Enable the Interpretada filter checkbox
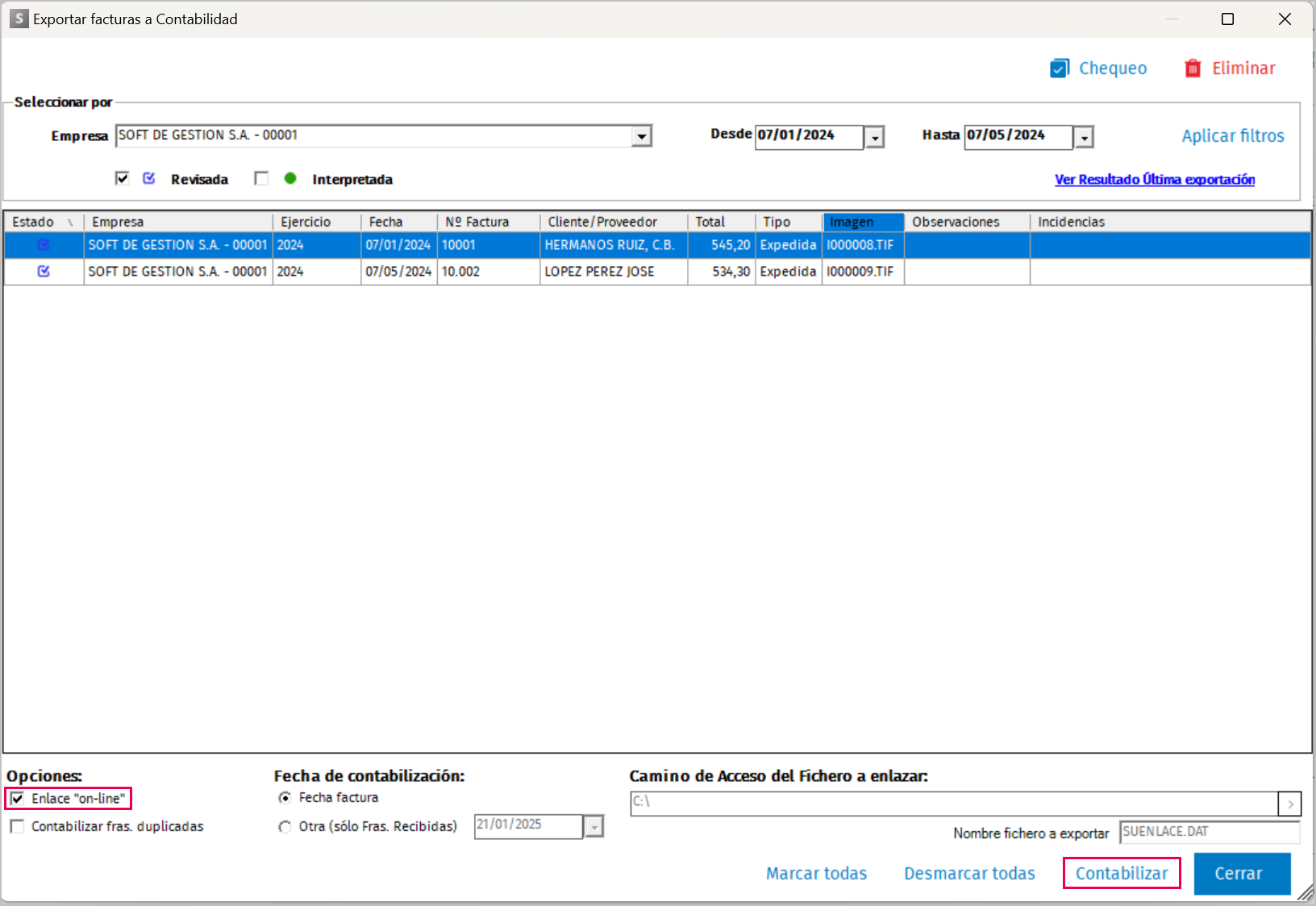The height and width of the screenshot is (906, 1316). 261,178
